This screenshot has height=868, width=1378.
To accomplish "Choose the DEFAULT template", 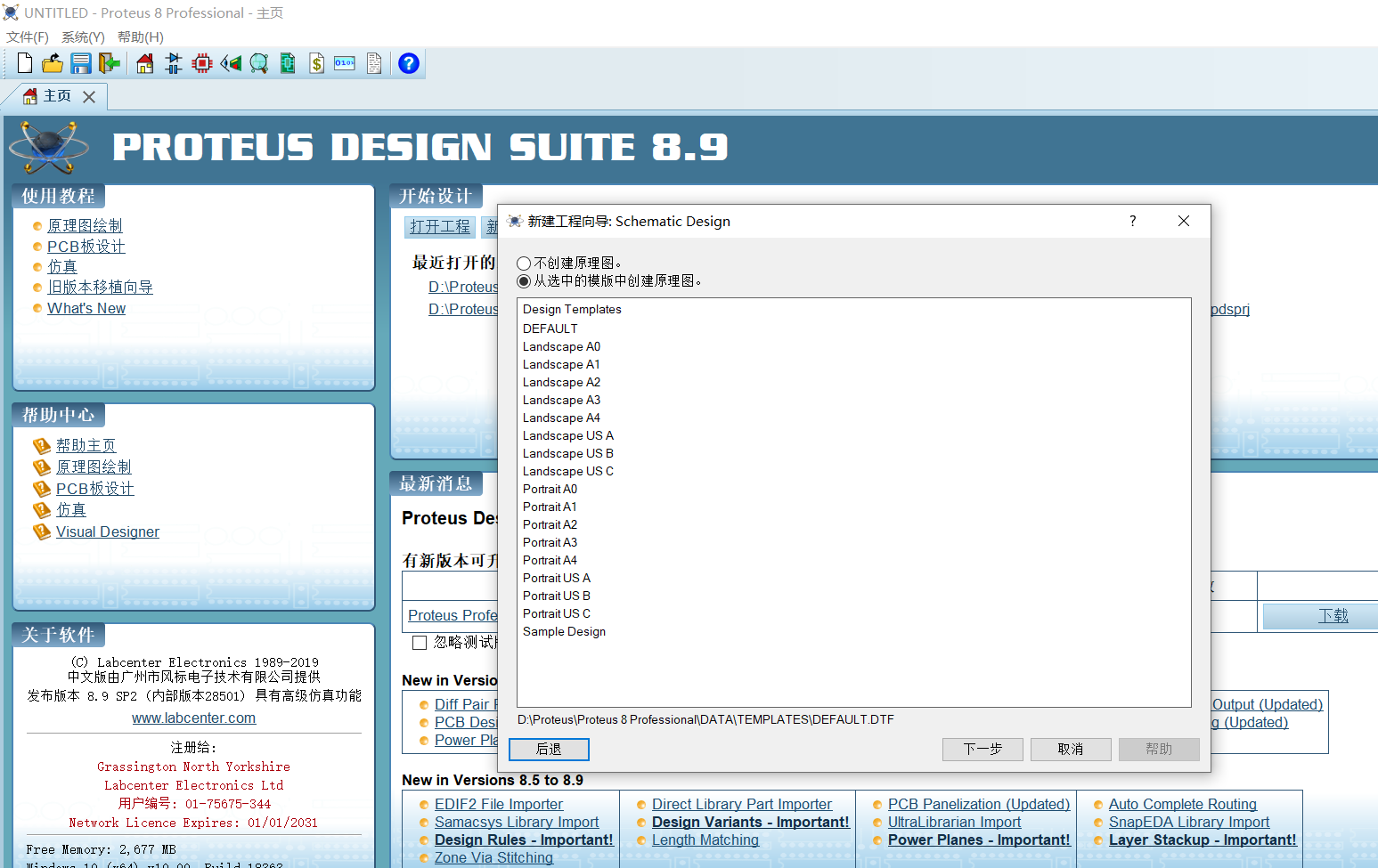I will 550,329.
